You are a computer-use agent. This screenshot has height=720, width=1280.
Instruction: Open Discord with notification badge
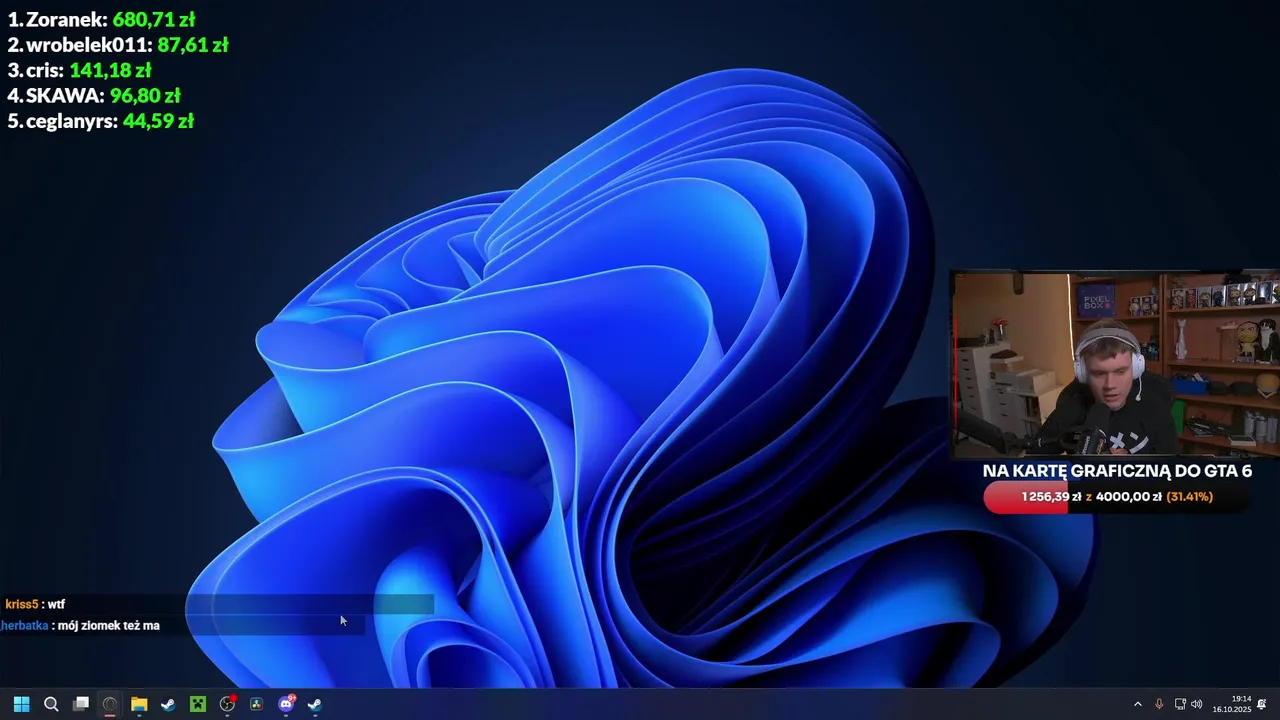click(x=286, y=704)
